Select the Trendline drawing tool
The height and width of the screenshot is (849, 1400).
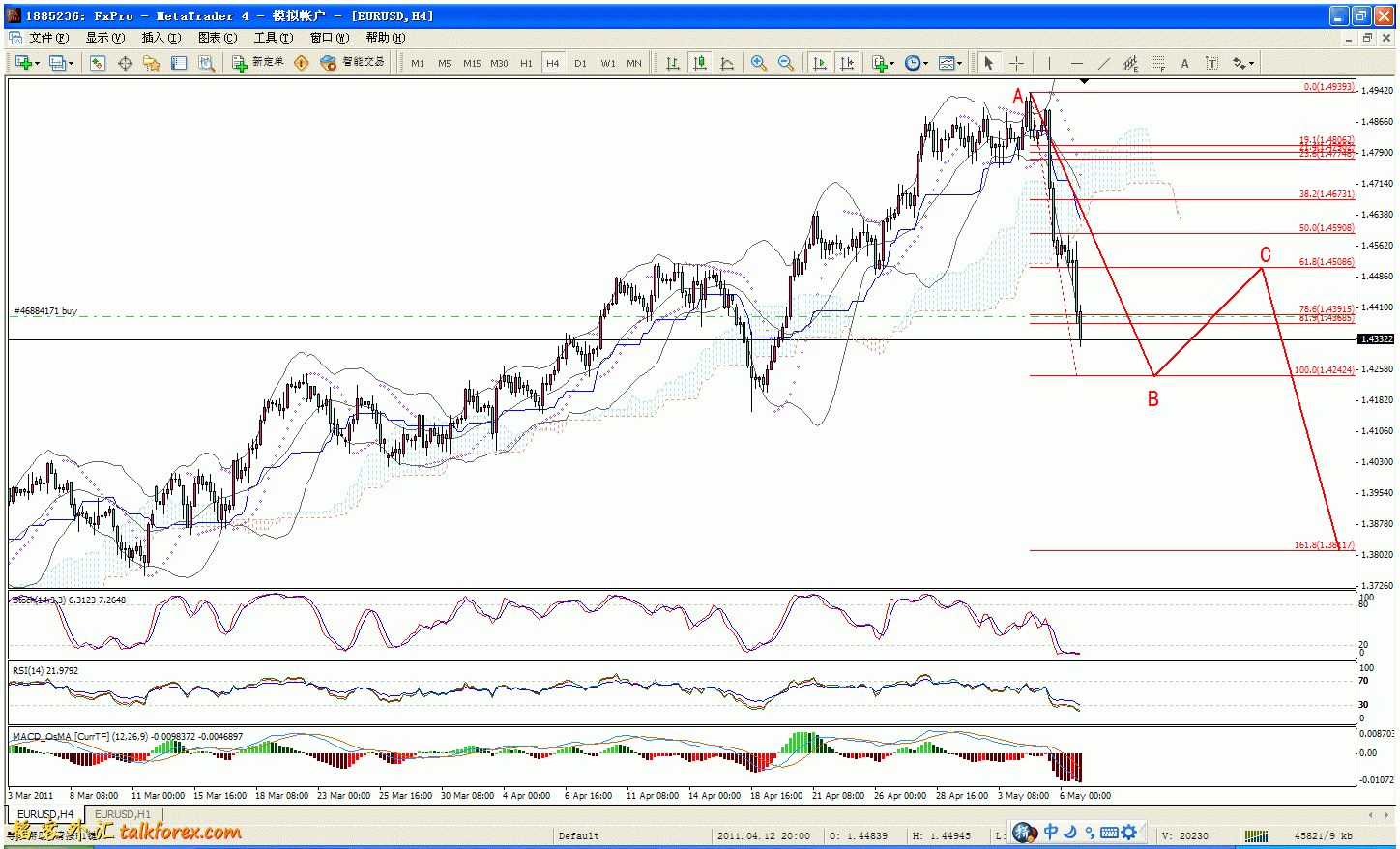click(1104, 63)
